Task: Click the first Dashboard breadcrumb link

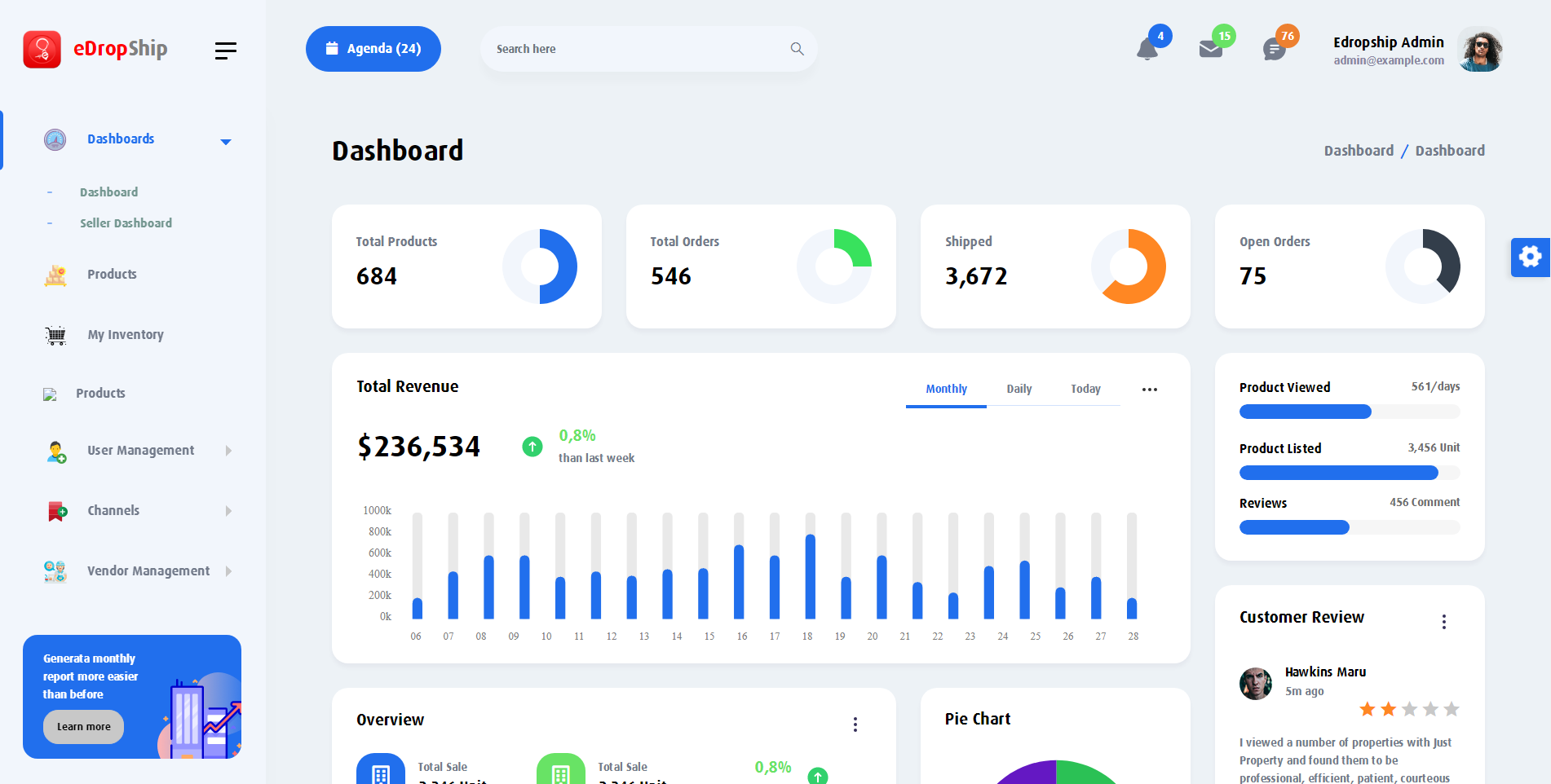Action: 1359,151
